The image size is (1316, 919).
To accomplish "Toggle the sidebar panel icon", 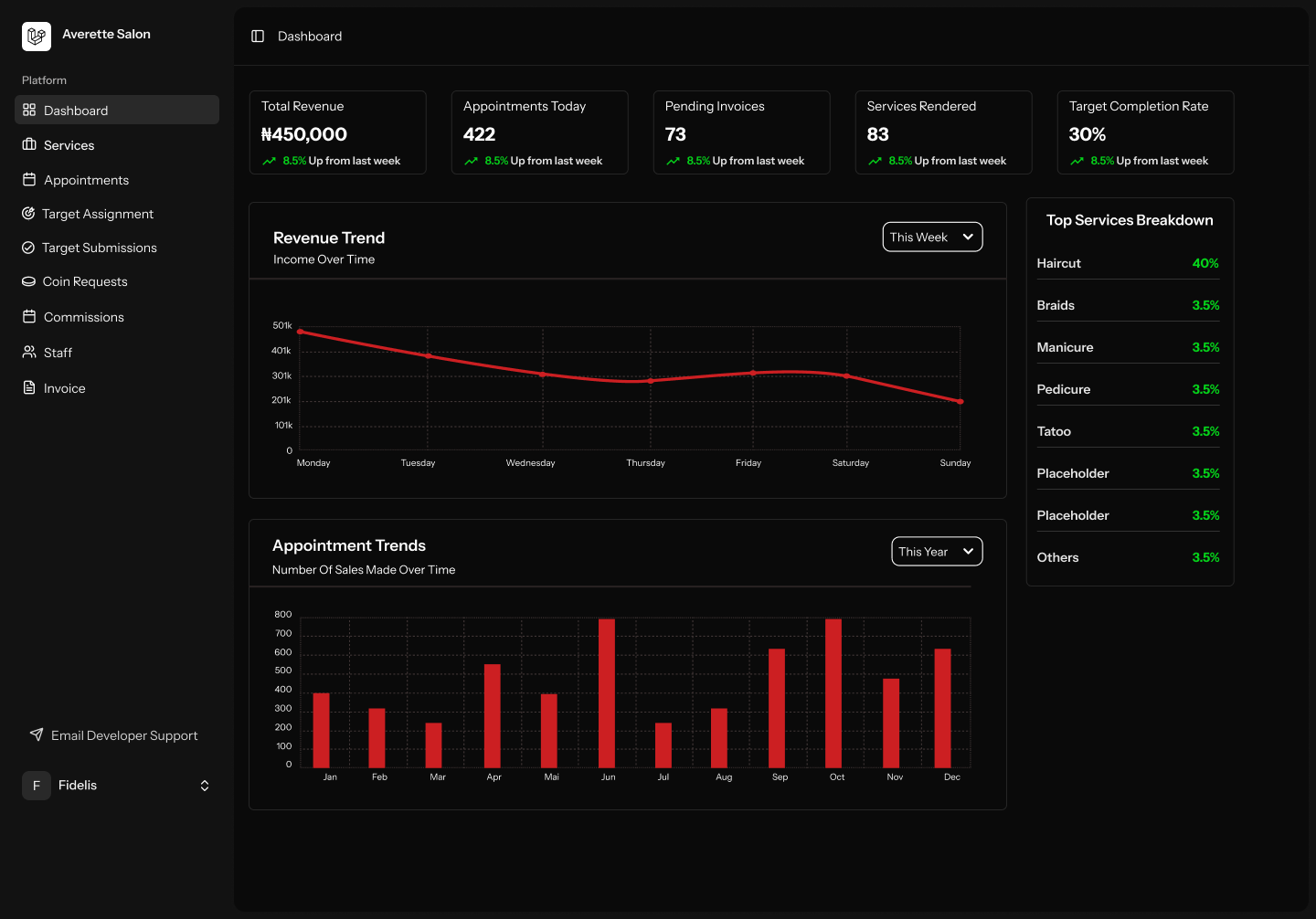I will point(258,37).
